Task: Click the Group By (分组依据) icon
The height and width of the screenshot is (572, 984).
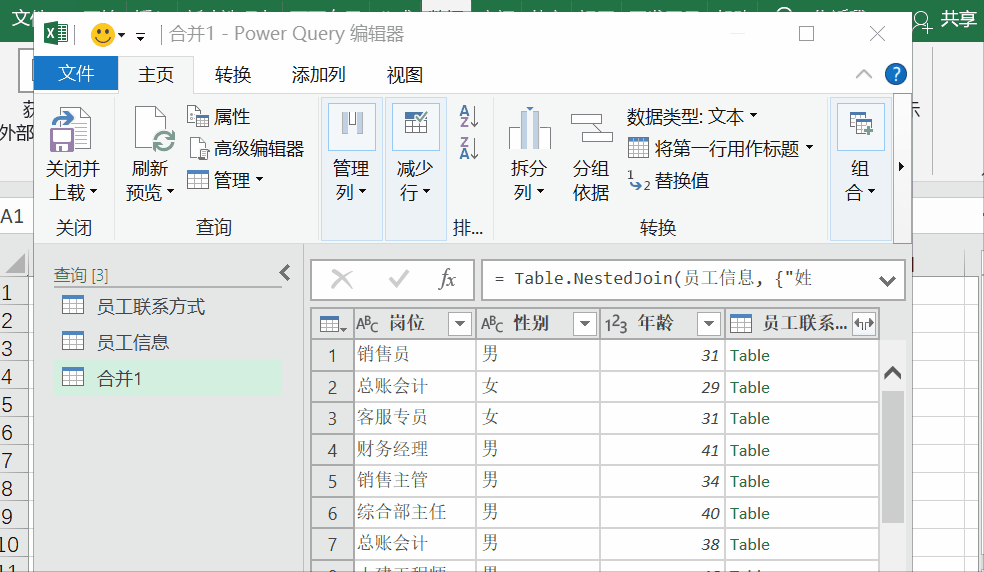Action: (591, 129)
